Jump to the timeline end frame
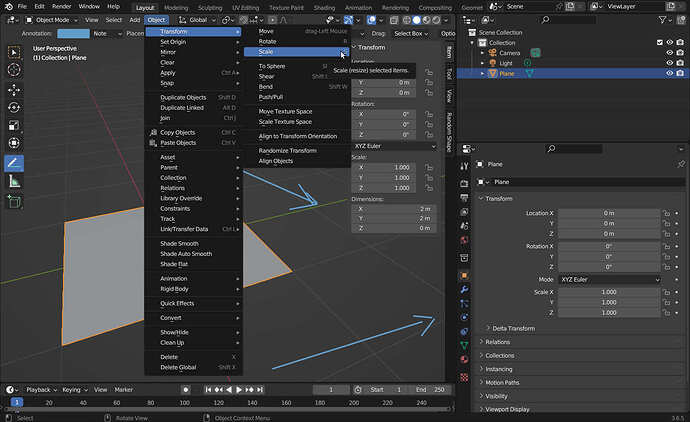The height and width of the screenshot is (422, 690). tap(260, 389)
